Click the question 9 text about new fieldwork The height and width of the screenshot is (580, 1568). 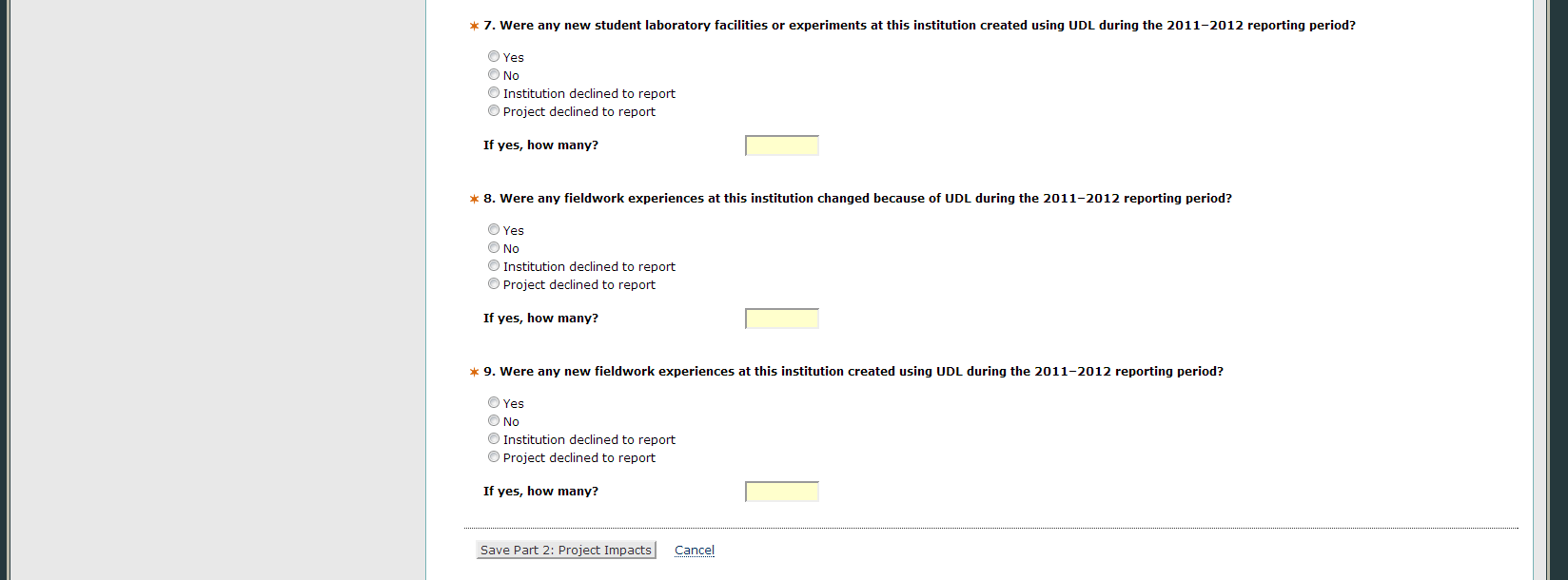853,372
